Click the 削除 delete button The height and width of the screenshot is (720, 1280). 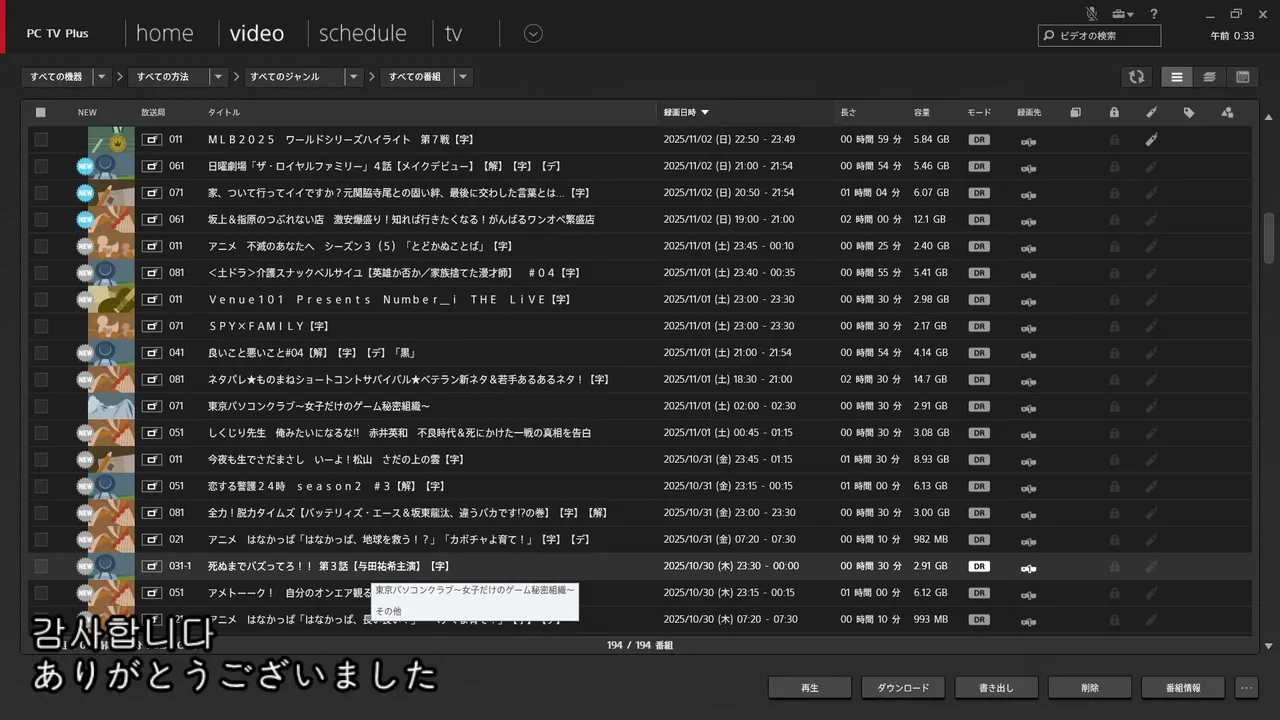point(1090,688)
